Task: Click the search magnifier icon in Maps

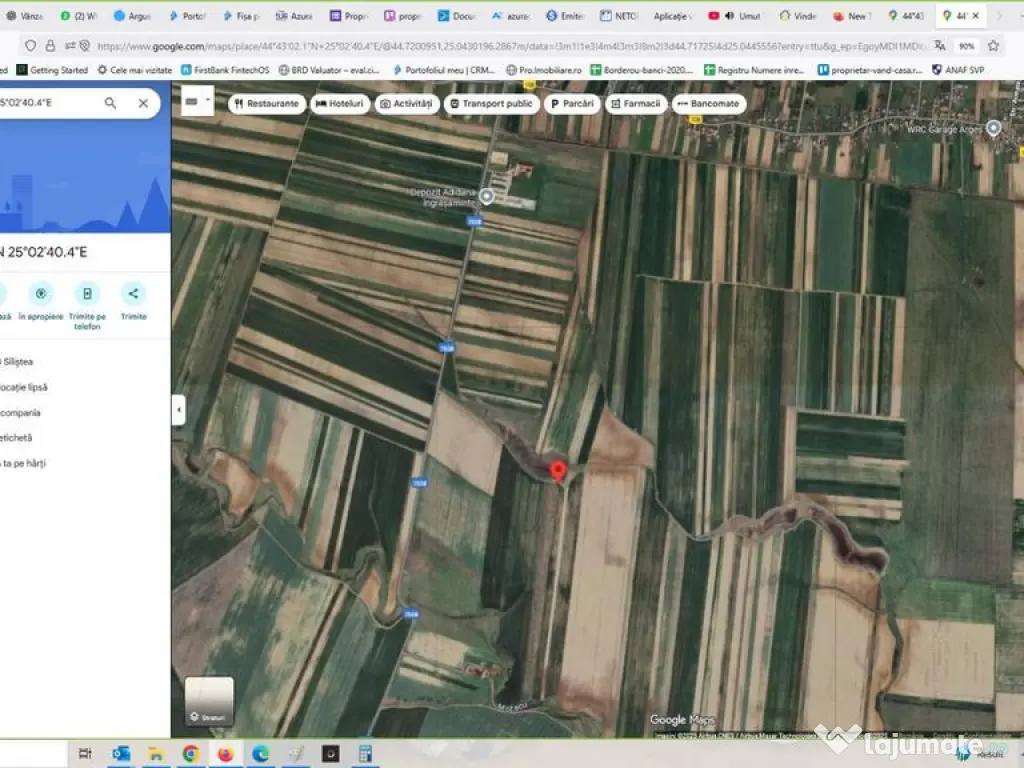Action: pyautogui.click(x=111, y=103)
